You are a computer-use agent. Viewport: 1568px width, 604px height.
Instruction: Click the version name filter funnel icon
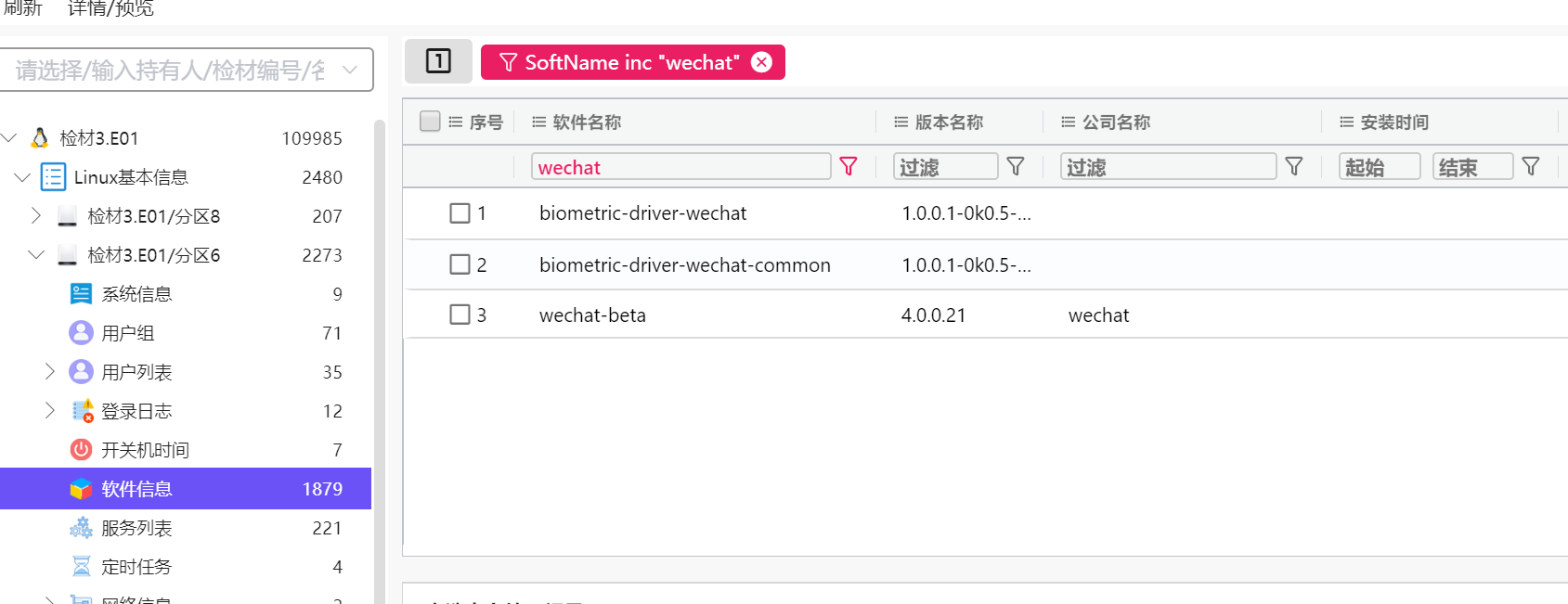click(x=1016, y=166)
